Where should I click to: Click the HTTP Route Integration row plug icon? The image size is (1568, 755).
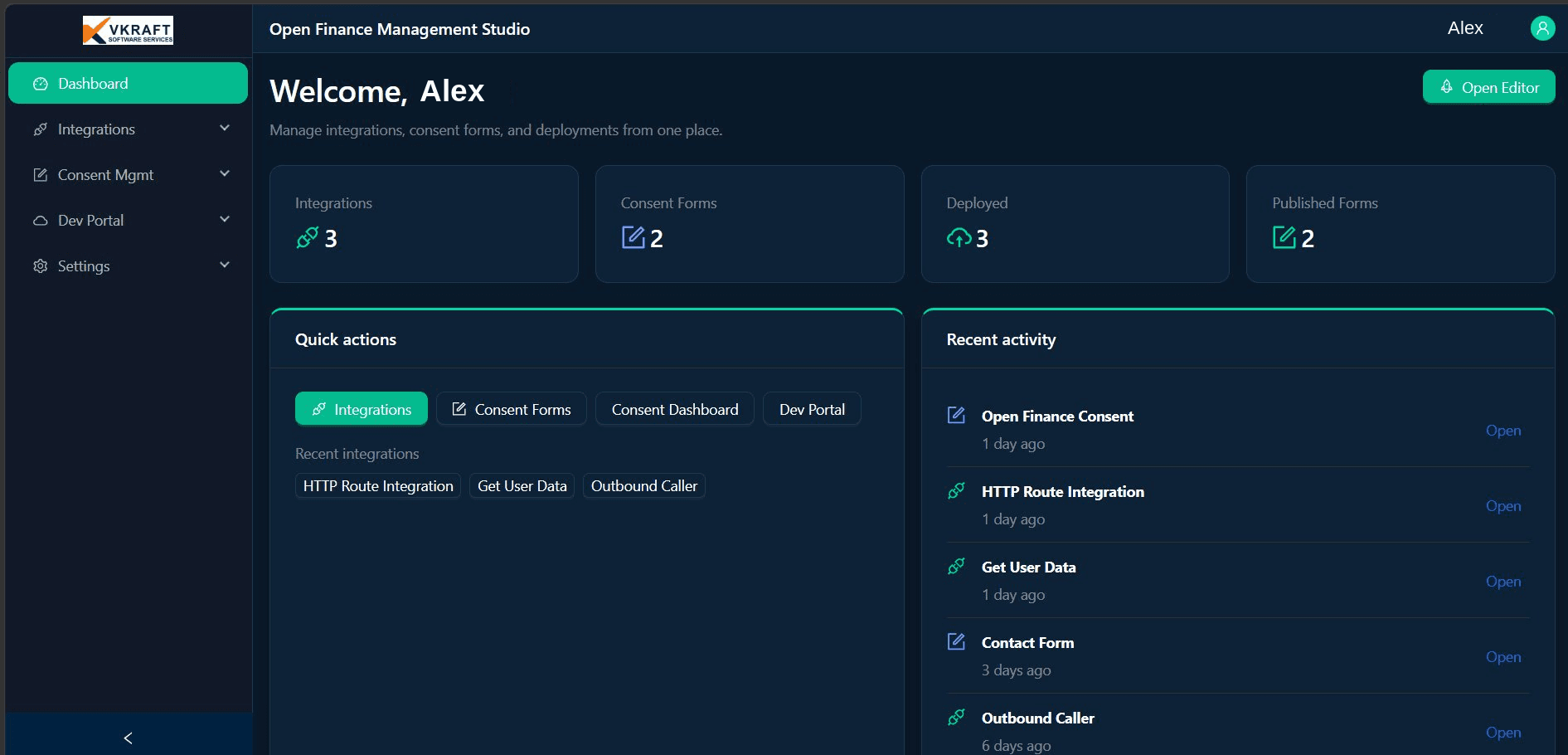956,490
